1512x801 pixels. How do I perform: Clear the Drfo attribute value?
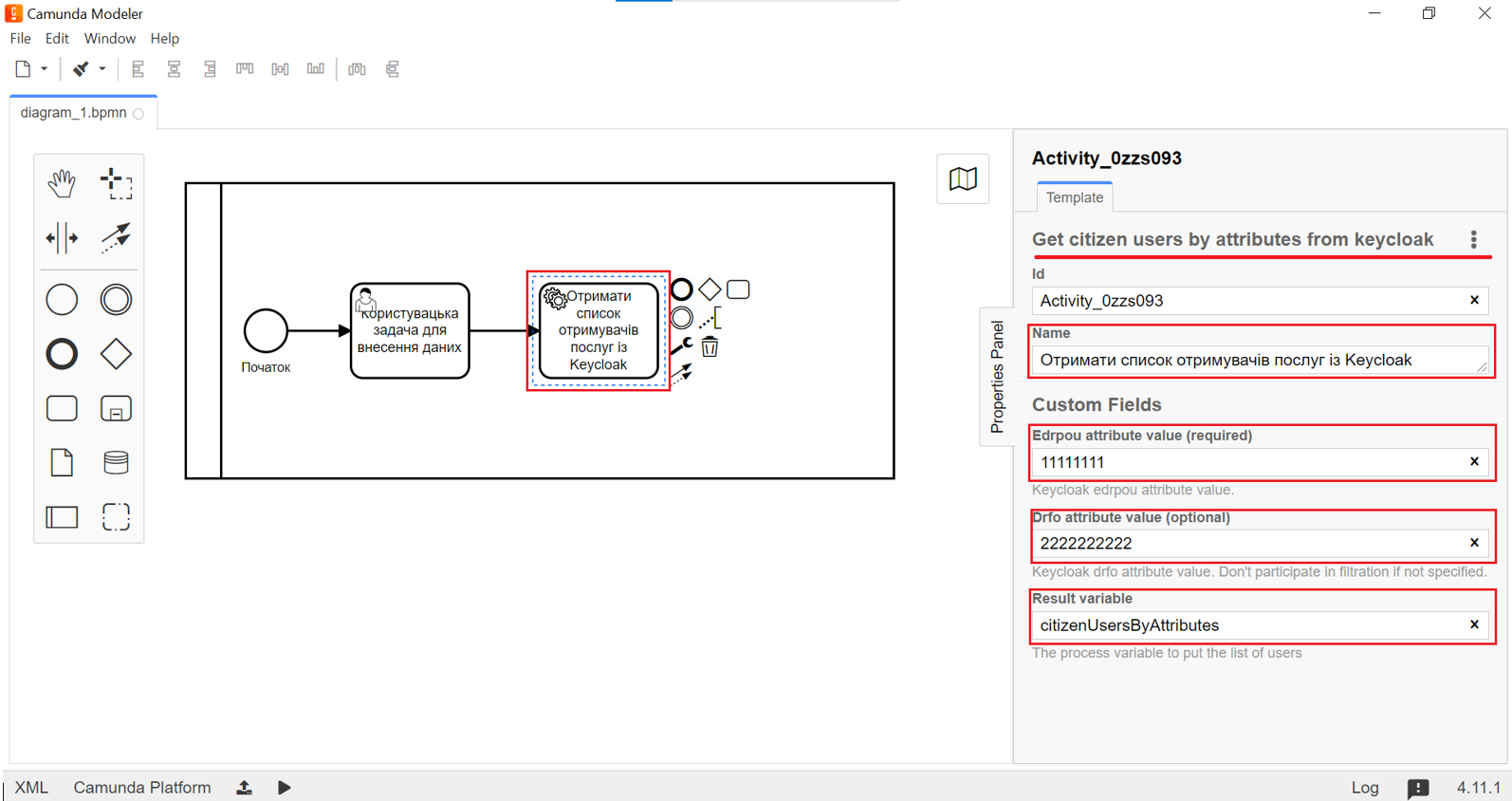[1474, 543]
